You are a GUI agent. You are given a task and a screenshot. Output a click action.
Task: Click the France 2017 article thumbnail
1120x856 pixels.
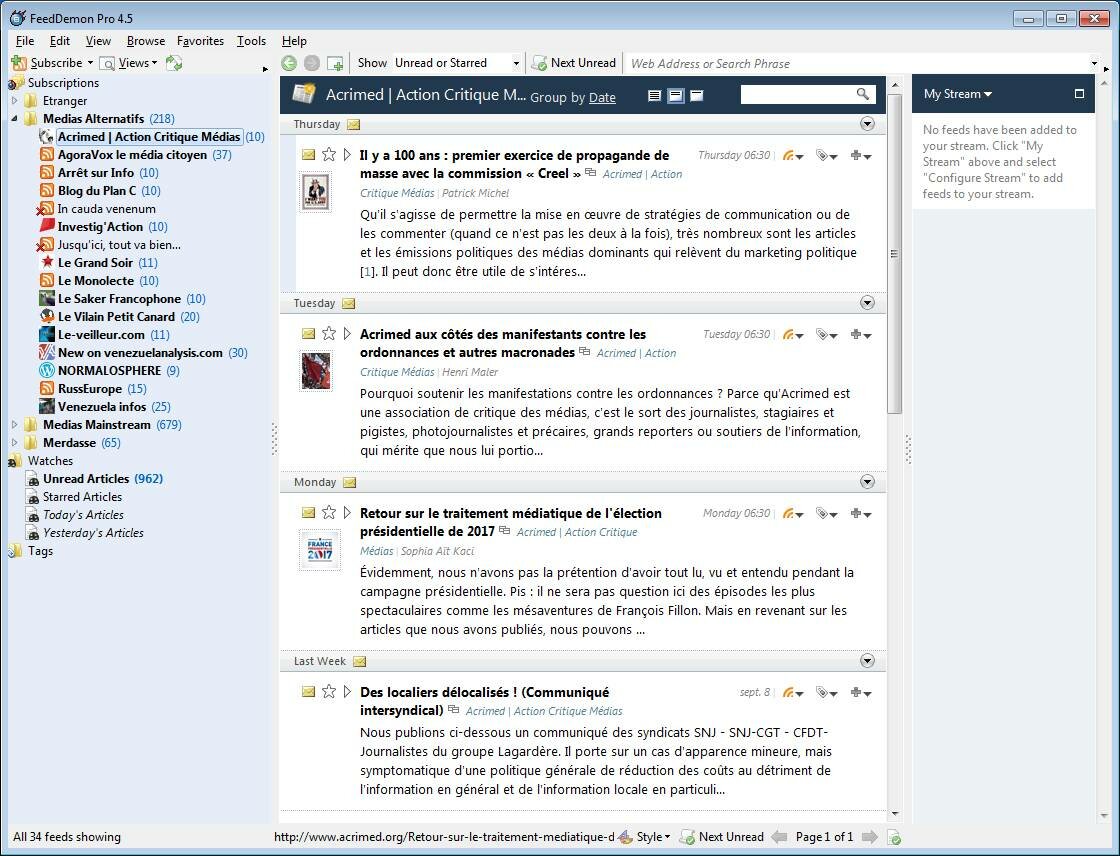point(319,549)
